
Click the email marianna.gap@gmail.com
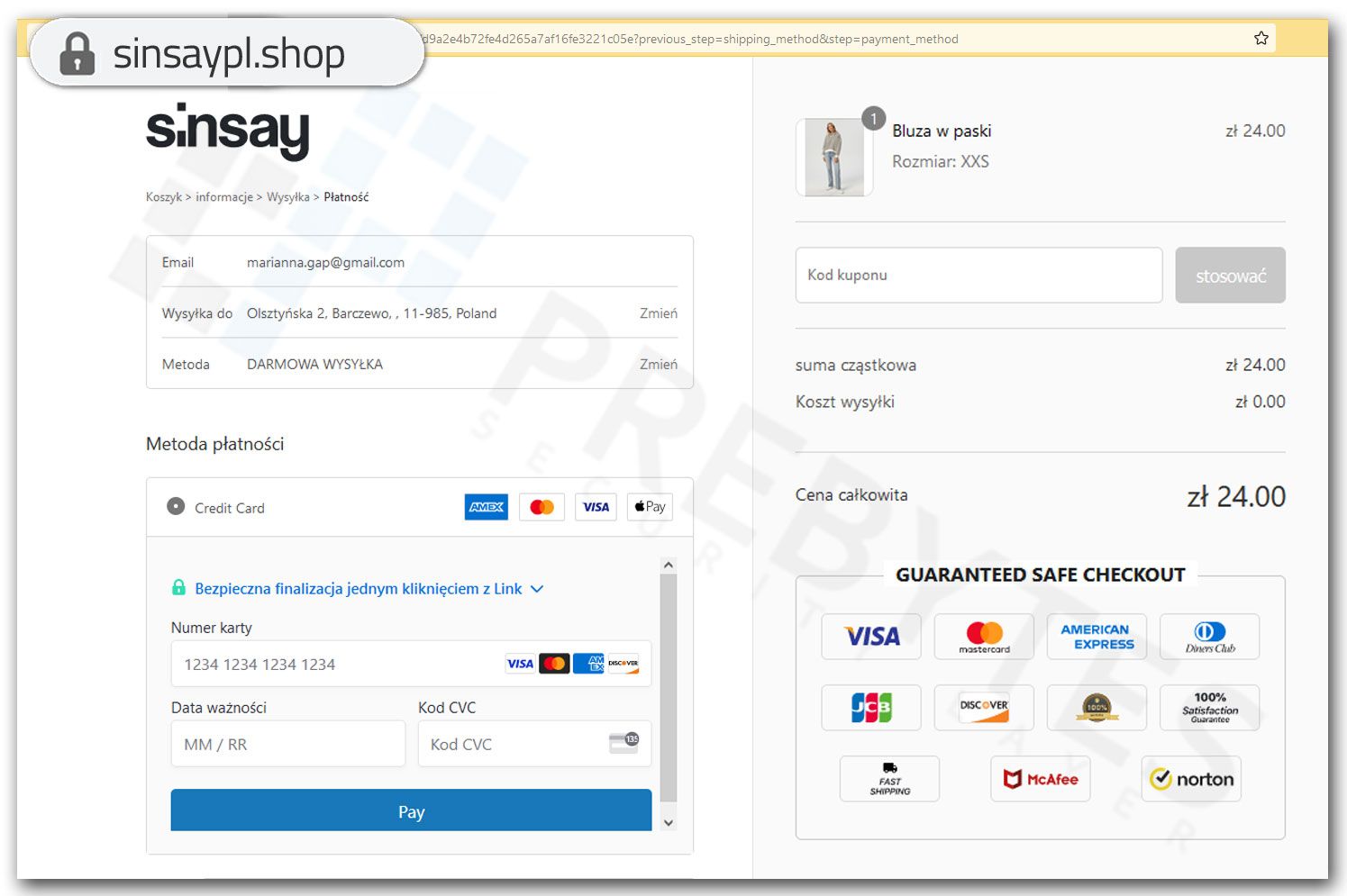point(325,263)
